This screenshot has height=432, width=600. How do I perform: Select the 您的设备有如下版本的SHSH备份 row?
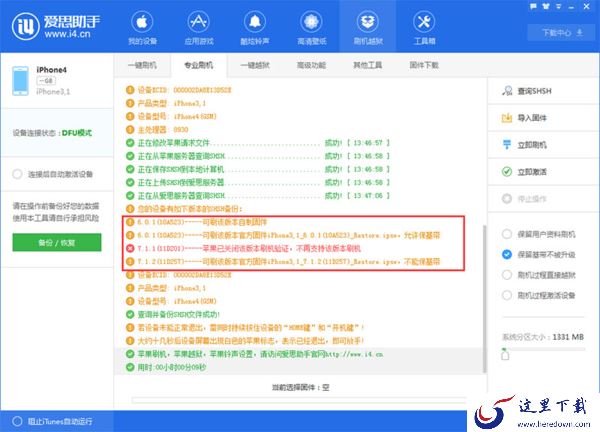click(x=184, y=209)
